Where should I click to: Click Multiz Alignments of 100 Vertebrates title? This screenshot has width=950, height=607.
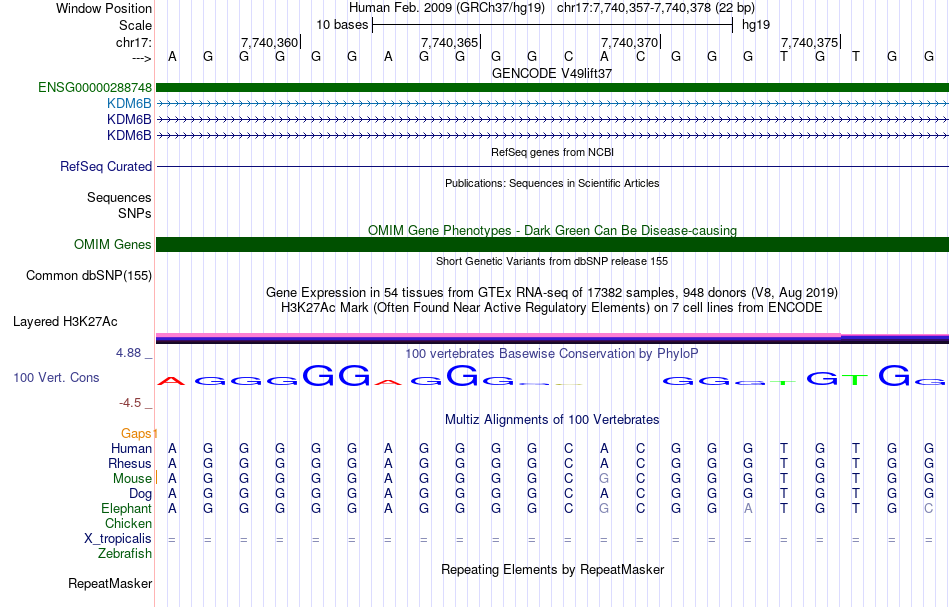tap(552, 419)
